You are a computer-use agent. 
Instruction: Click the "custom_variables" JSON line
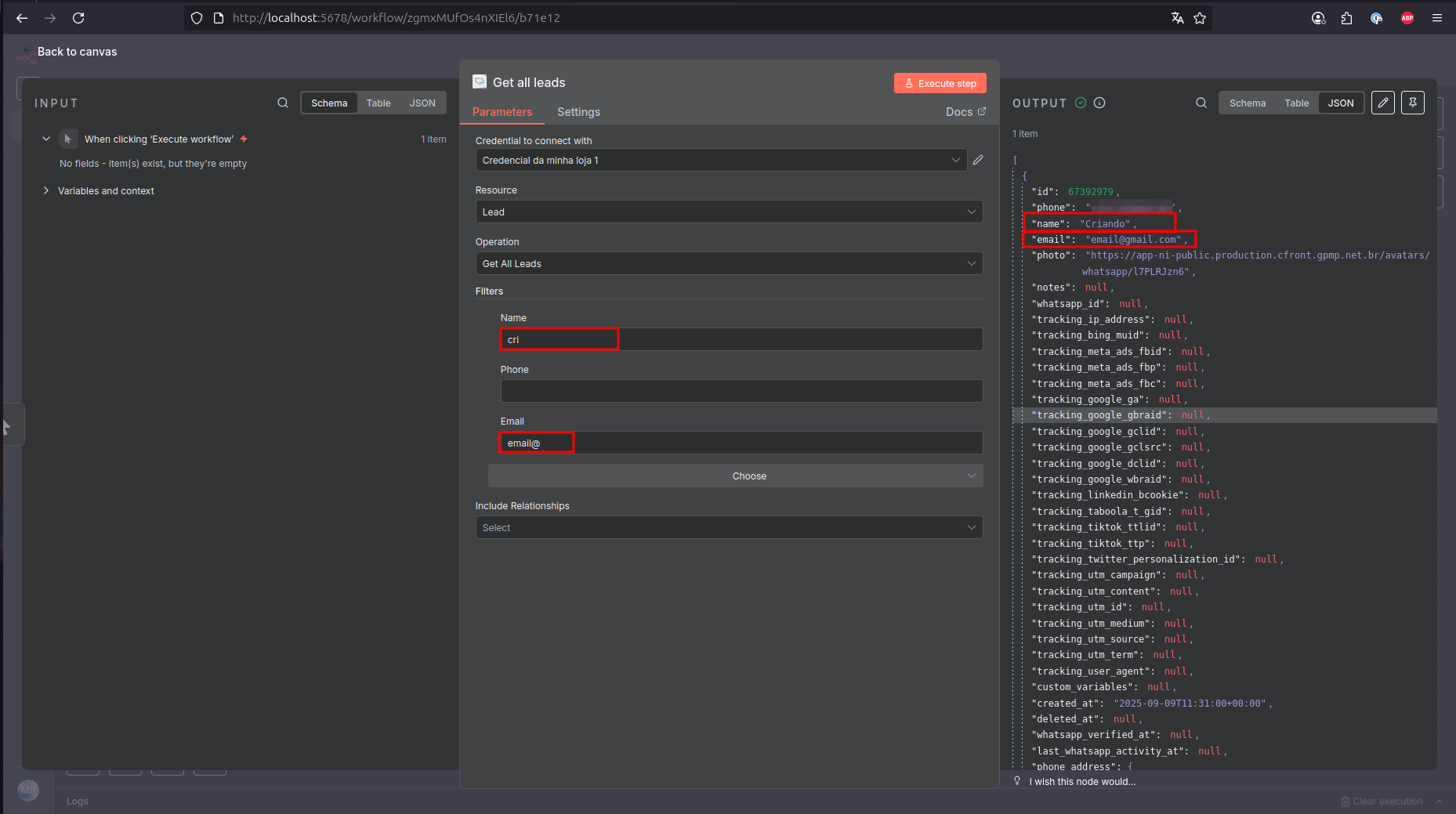[x=1103, y=687]
